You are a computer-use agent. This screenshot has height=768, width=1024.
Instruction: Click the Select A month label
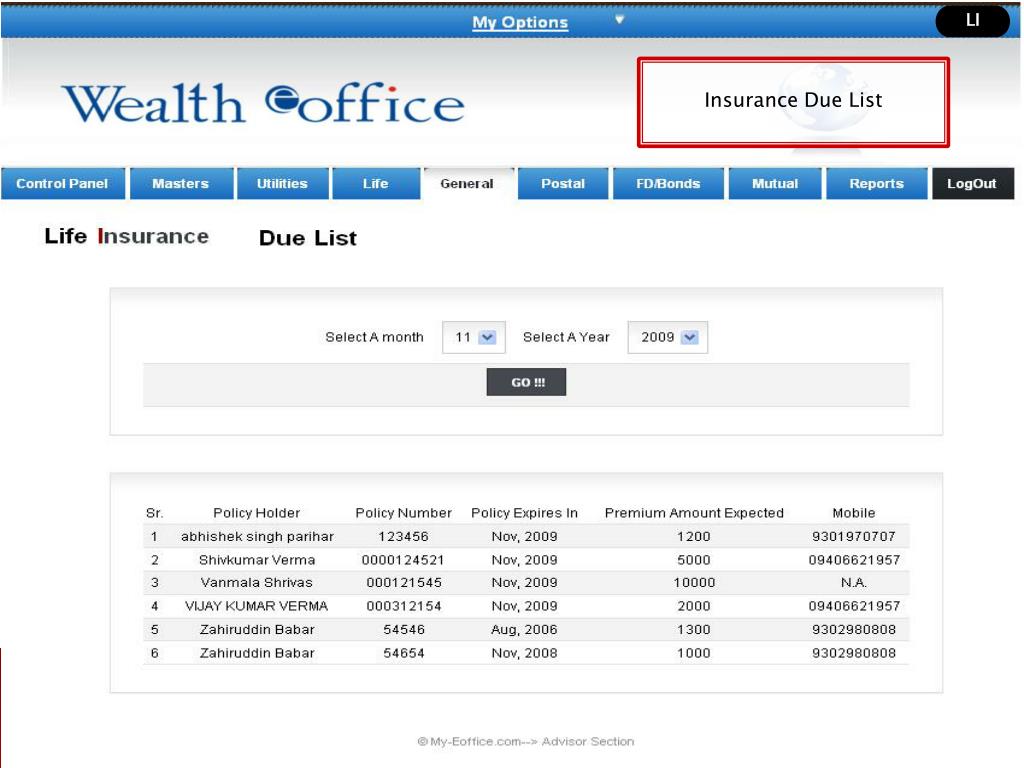374,337
